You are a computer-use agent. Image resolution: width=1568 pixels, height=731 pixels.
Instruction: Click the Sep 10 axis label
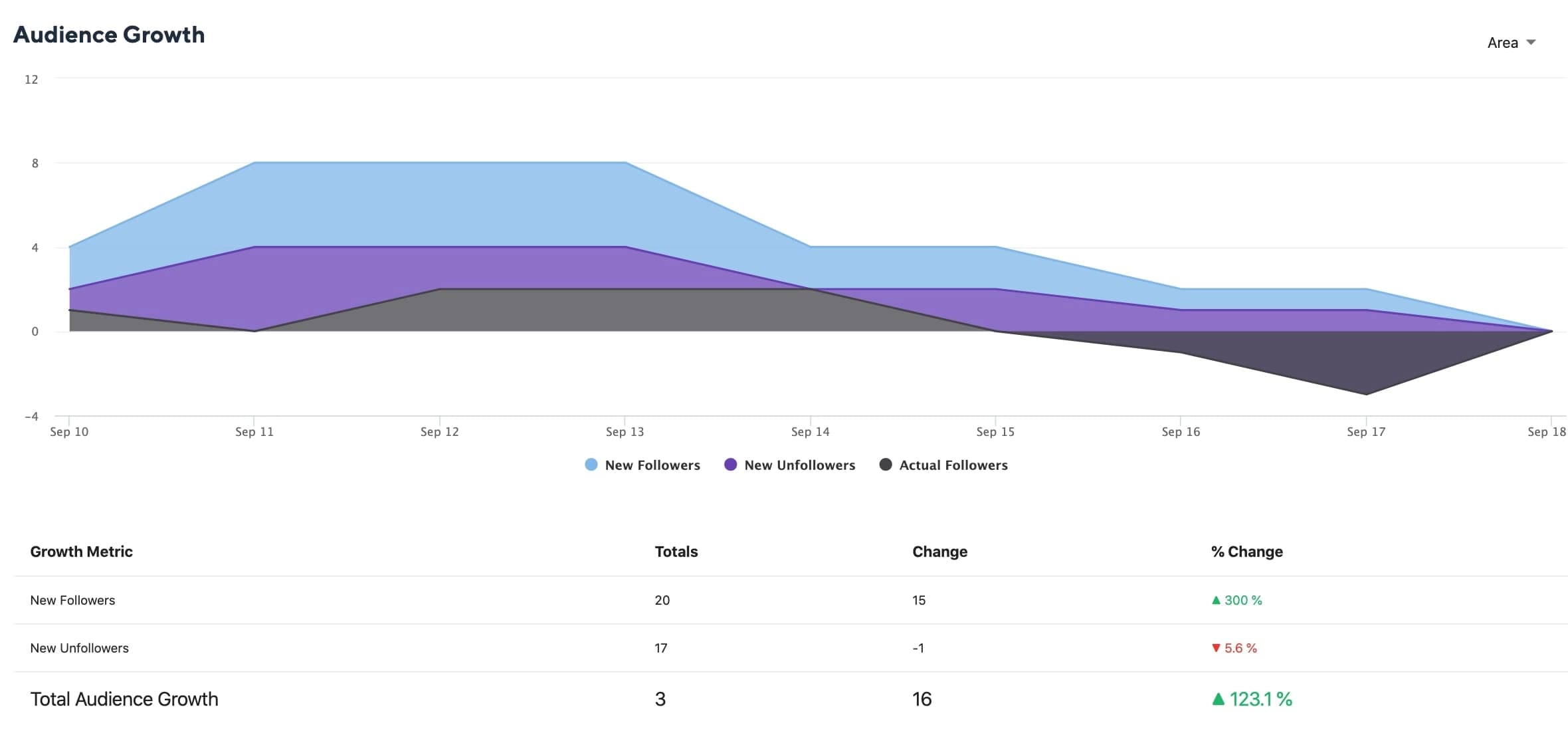69,432
